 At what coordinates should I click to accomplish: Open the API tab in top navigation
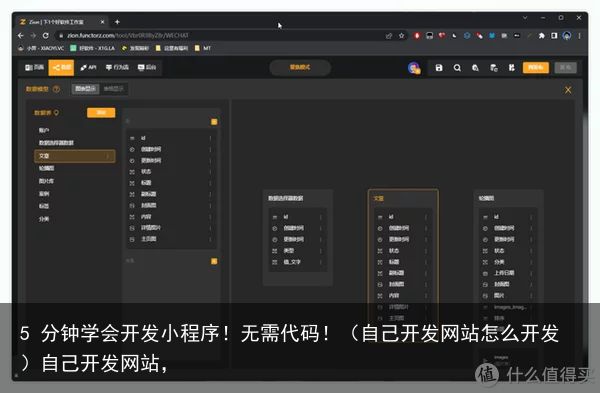click(x=88, y=67)
